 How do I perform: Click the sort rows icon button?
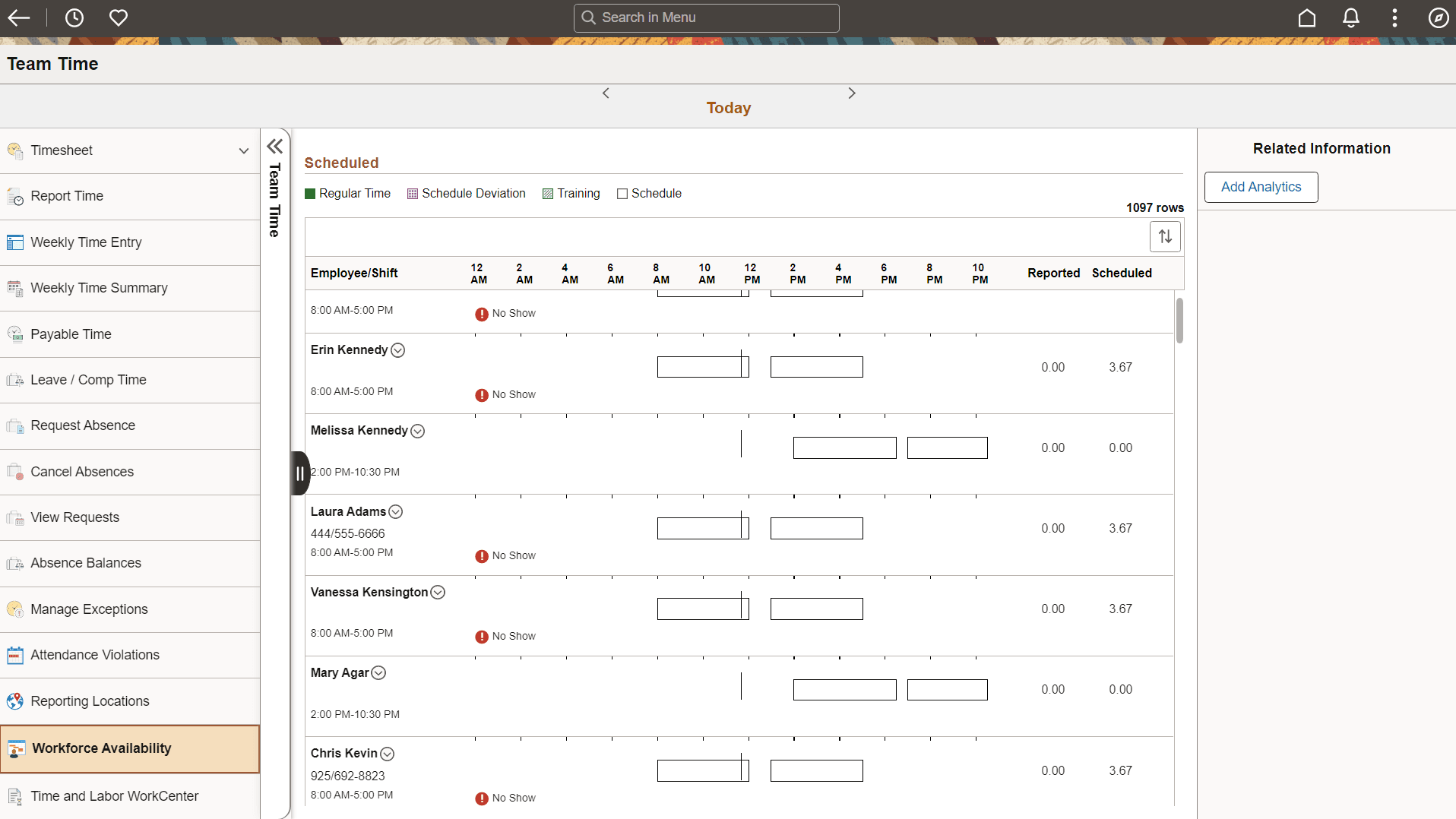[x=1166, y=237]
